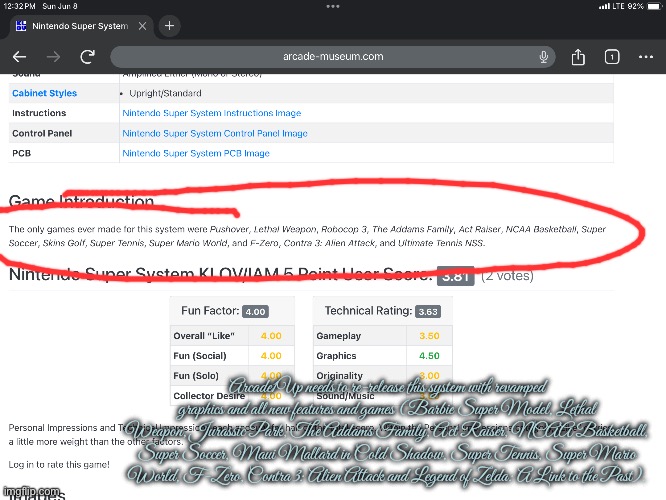Click the Graphics 4.50 value
The width and height of the screenshot is (666, 500).
429,356
